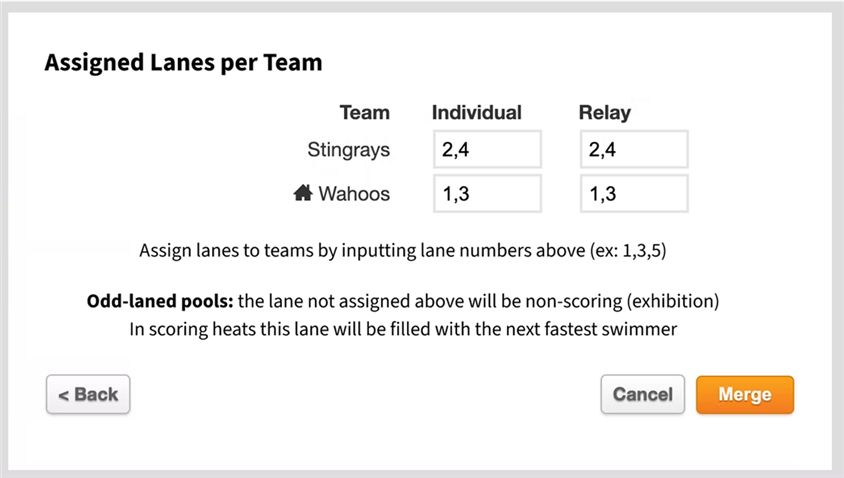Screen dimensions: 844x478
Task: Select the Team column header
Action: point(364,113)
